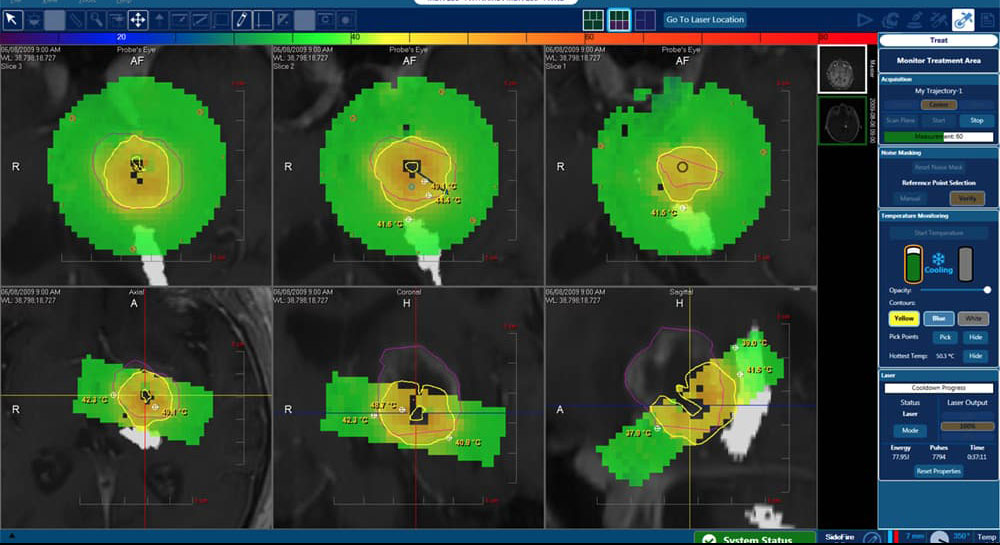Select the brain MRI thumbnail
Viewport: 1000px width, 545px height.
coord(842,69)
